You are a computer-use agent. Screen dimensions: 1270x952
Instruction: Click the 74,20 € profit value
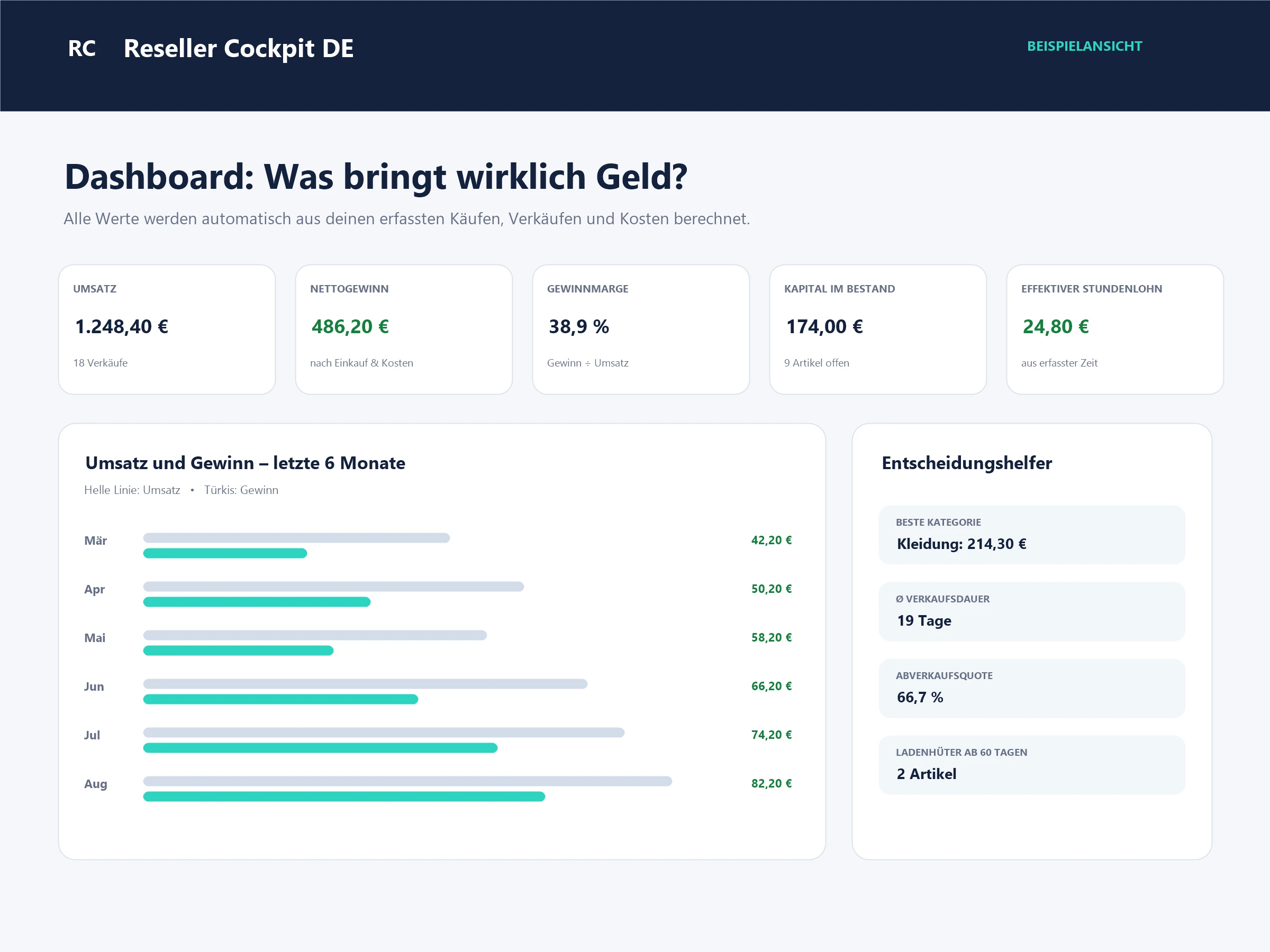click(771, 736)
